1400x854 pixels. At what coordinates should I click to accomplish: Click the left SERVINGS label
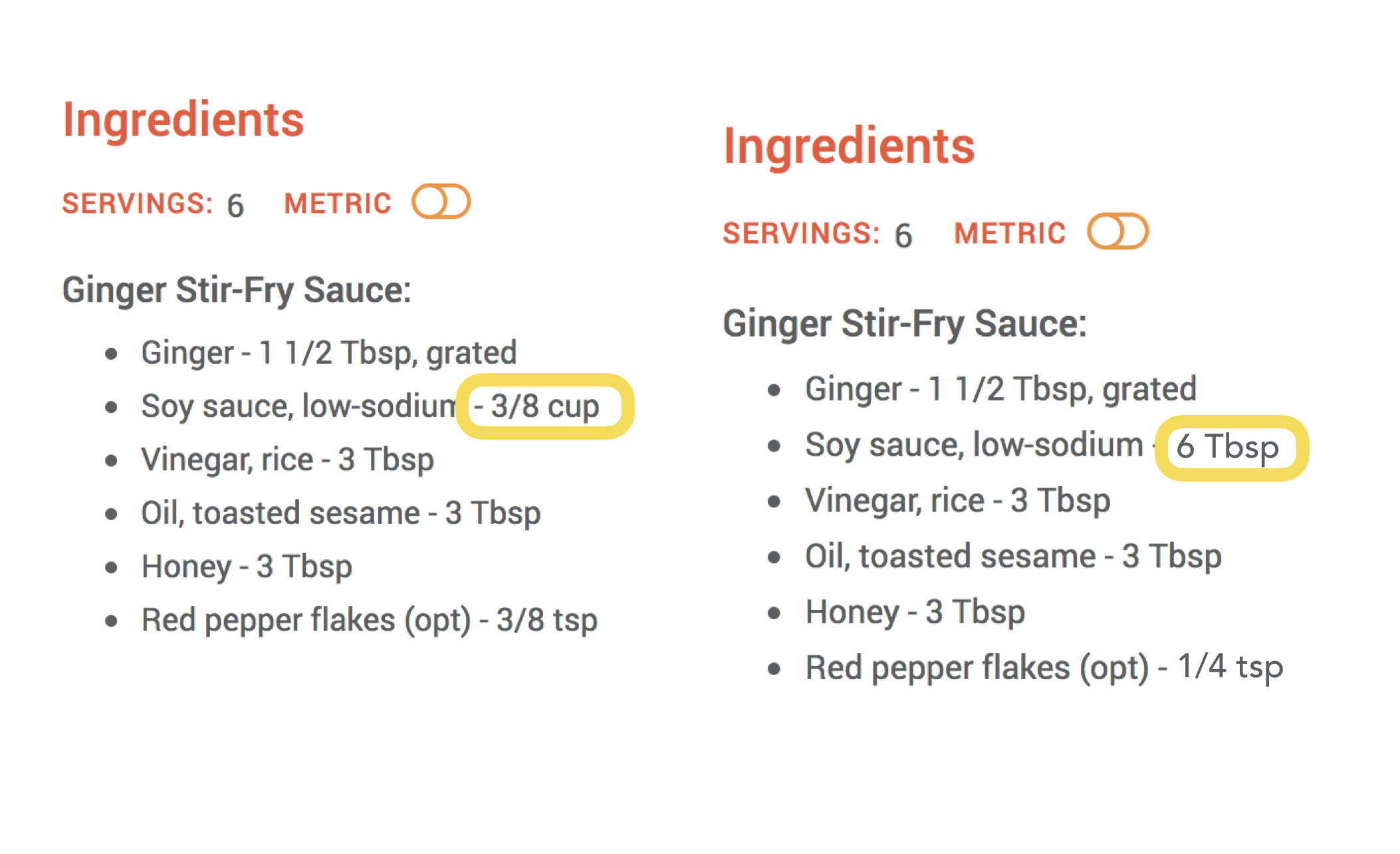pyautogui.click(x=138, y=204)
